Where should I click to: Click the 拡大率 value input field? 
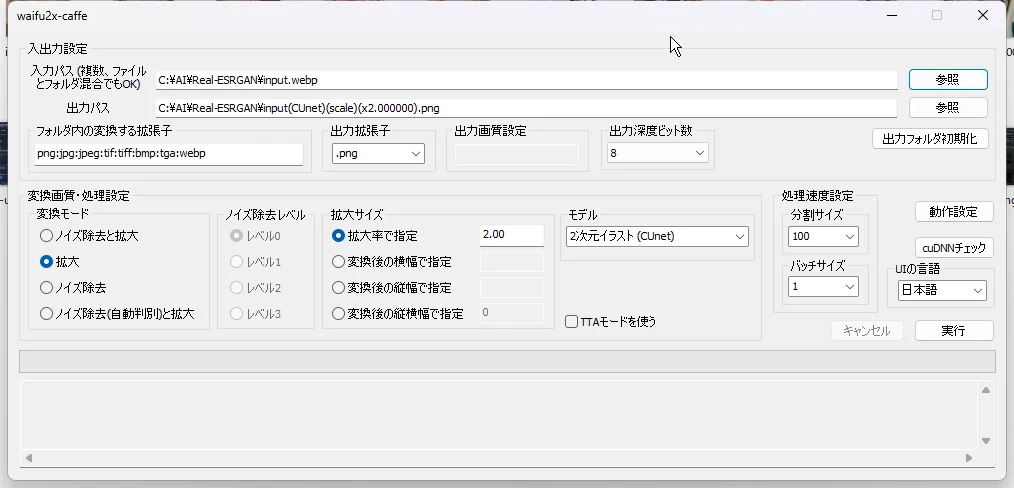point(511,236)
